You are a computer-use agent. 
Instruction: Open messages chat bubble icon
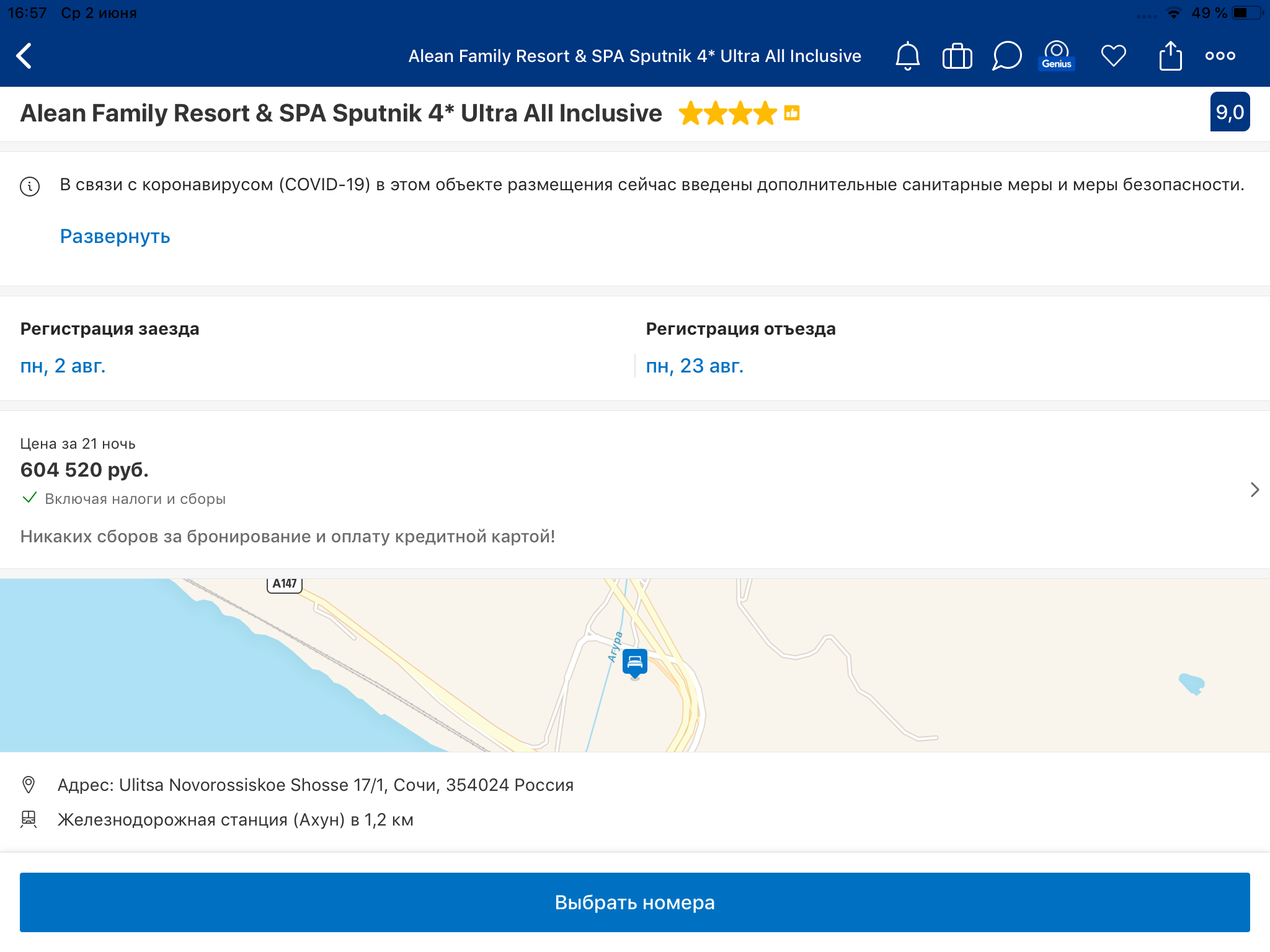pos(1006,56)
